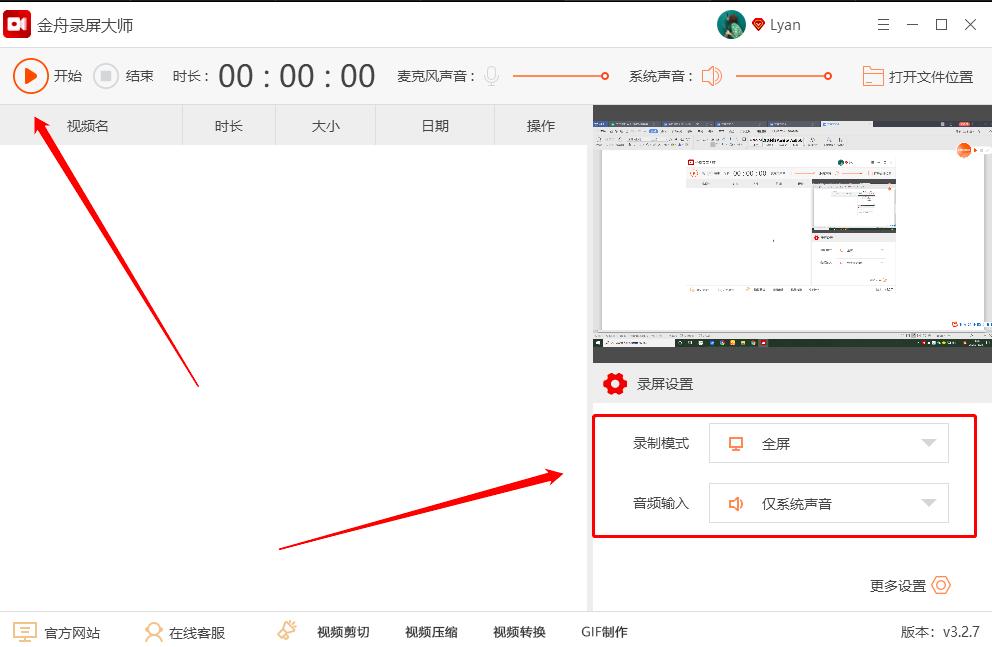This screenshot has height=647, width=992.
Task: Open the 视频剪切 video cut tool
Action: click(x=343, y=632)
